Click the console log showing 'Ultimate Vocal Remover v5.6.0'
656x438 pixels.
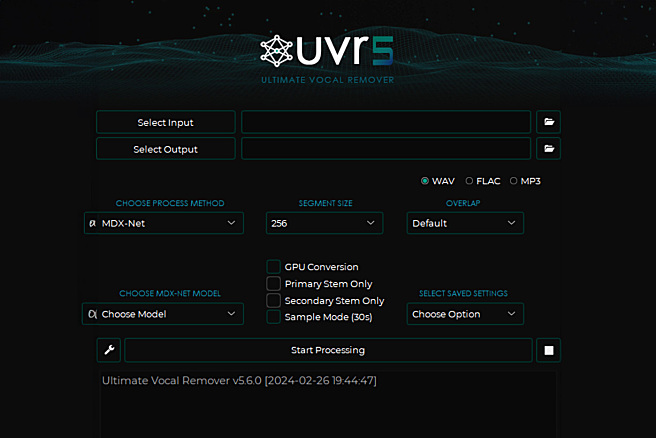coord(328,404)
